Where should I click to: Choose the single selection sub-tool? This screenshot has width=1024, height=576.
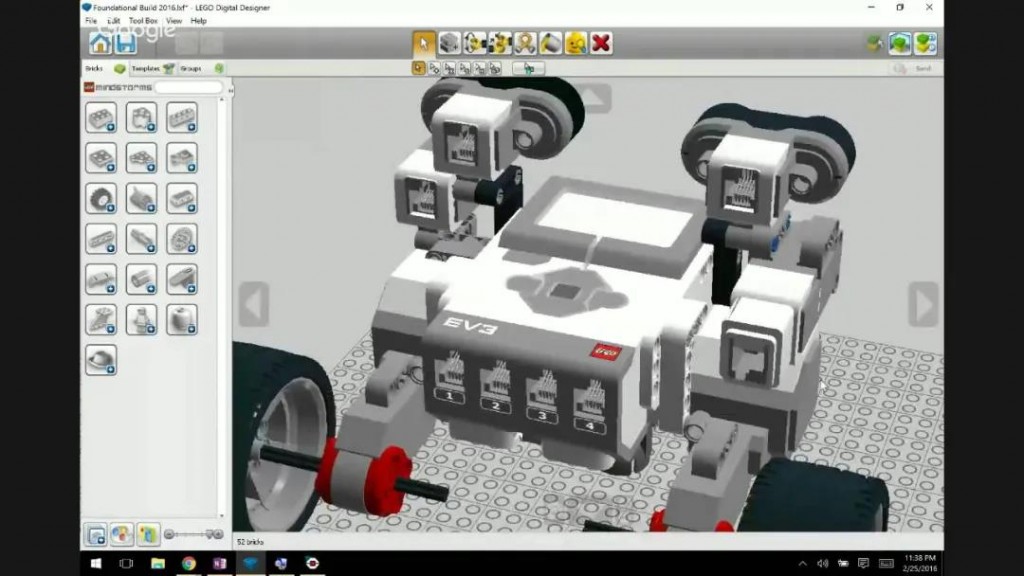pos(419,68)
